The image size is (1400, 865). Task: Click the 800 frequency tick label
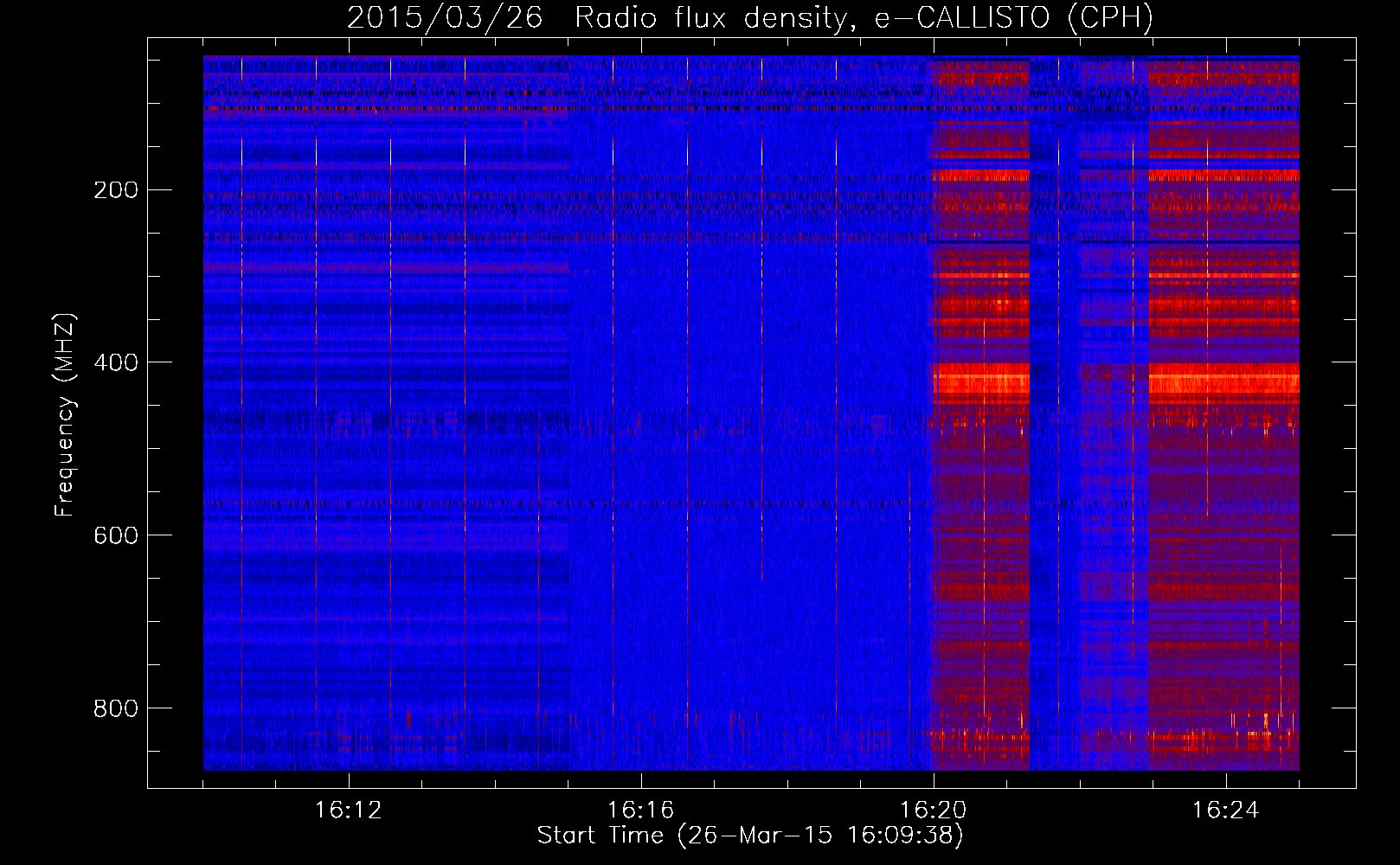115,709
